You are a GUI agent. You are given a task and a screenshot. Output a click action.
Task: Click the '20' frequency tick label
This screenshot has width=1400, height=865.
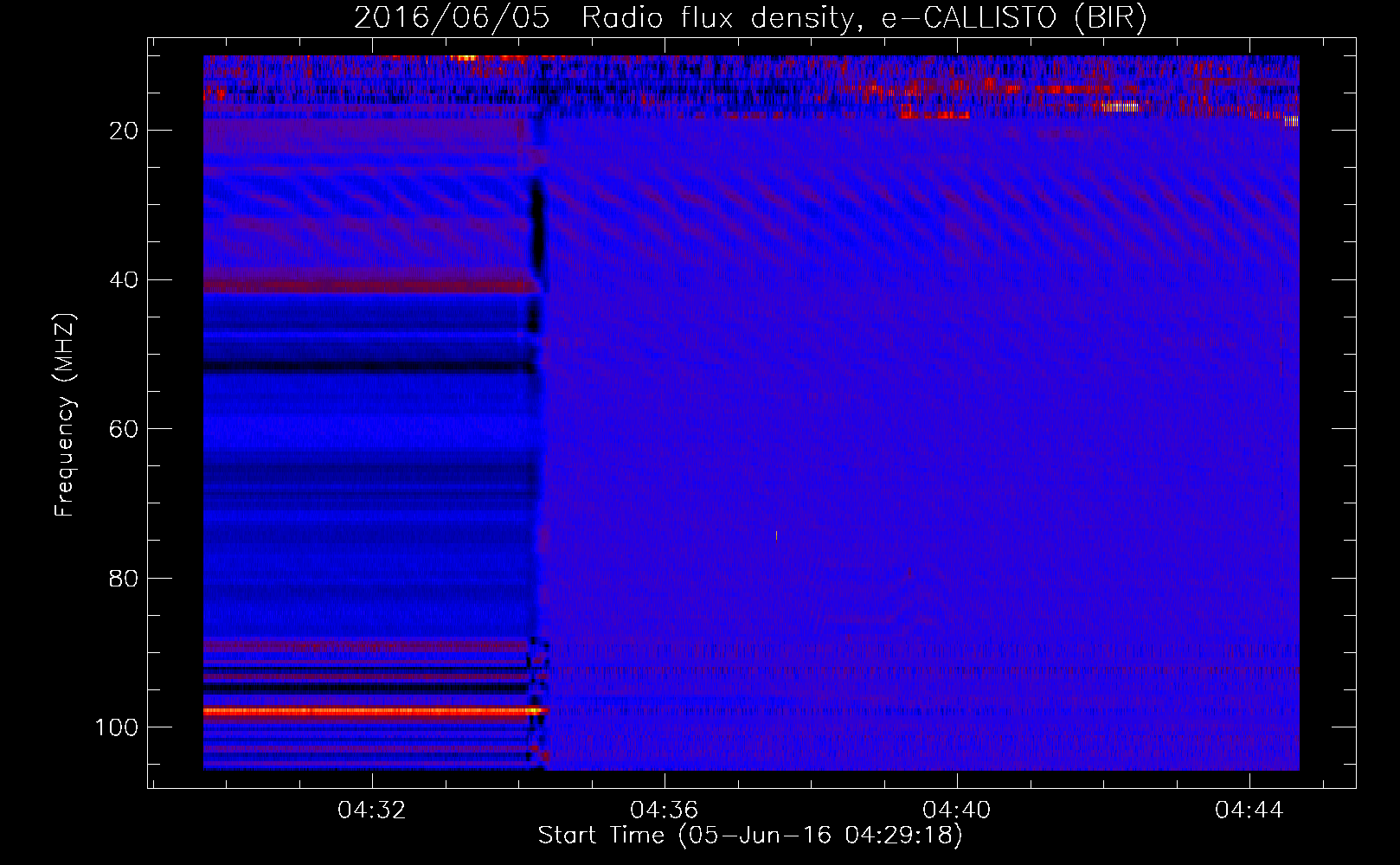(124, 131)
